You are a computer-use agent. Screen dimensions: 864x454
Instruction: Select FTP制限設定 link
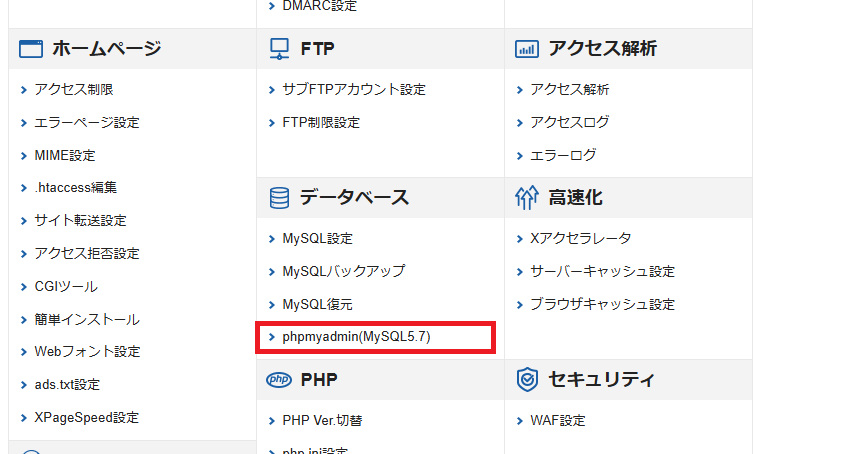pyautogui.click(x=320, y=123)
